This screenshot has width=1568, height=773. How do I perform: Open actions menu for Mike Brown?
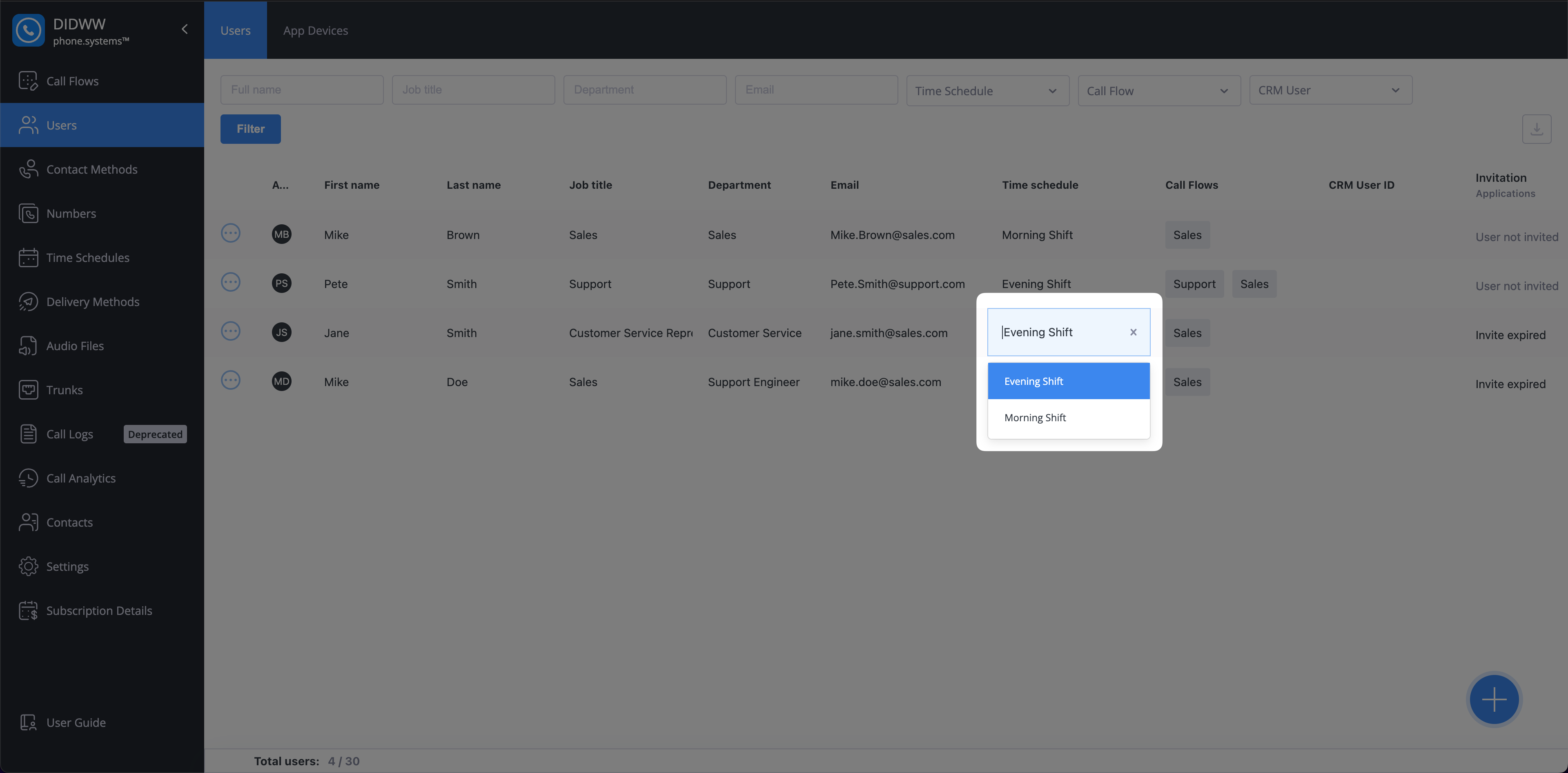(231, 233)
